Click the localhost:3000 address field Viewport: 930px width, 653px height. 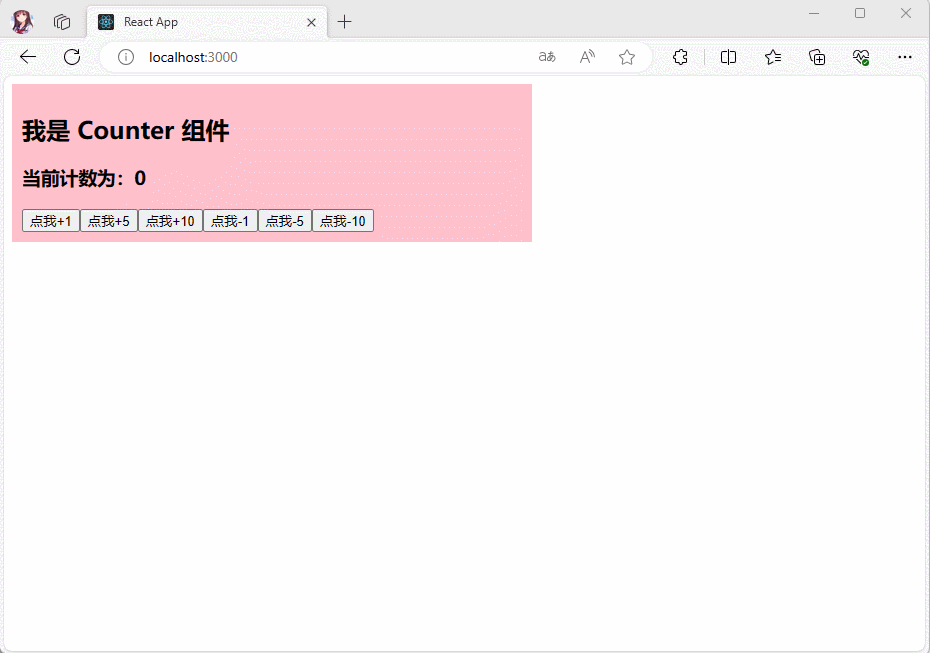[330, 57]
